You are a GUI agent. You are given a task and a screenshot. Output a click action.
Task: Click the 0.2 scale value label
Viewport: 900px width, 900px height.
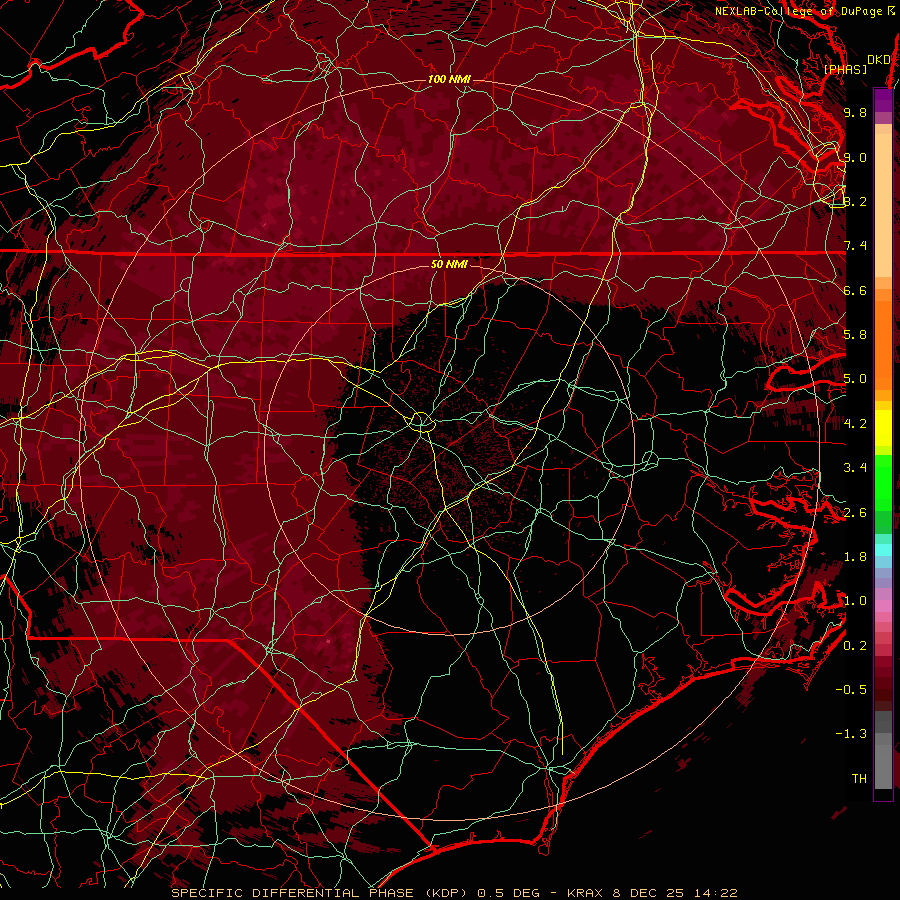(x=855, y=645)
